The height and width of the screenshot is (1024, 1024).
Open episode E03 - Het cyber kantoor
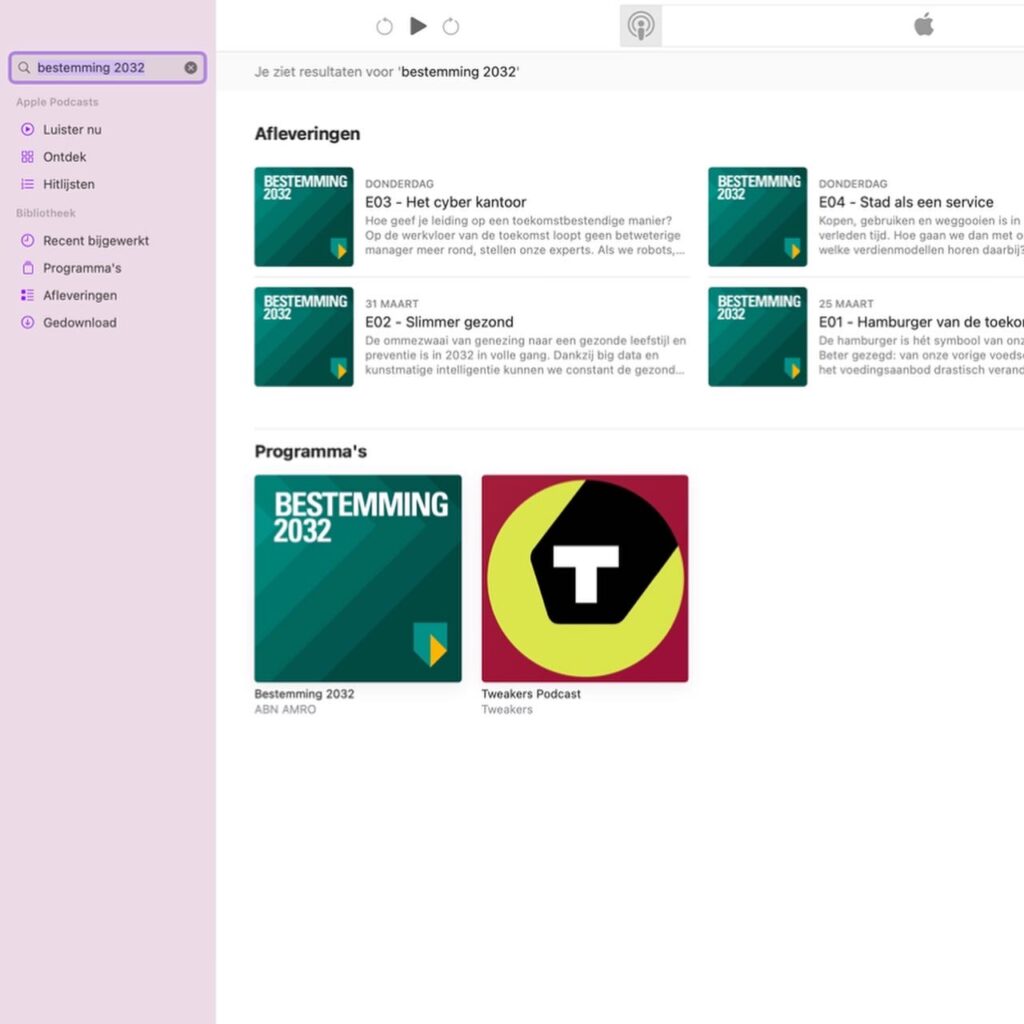coord(445,202)
